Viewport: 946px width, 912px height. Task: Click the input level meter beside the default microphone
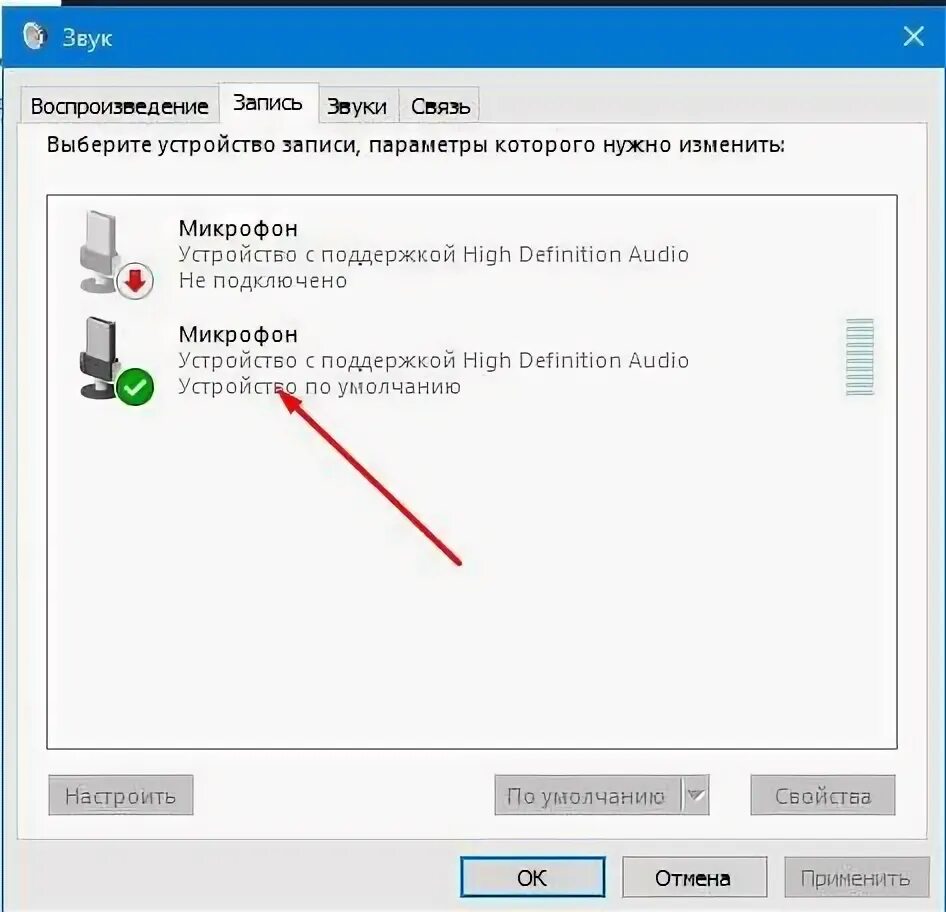[x=860, y=357]
